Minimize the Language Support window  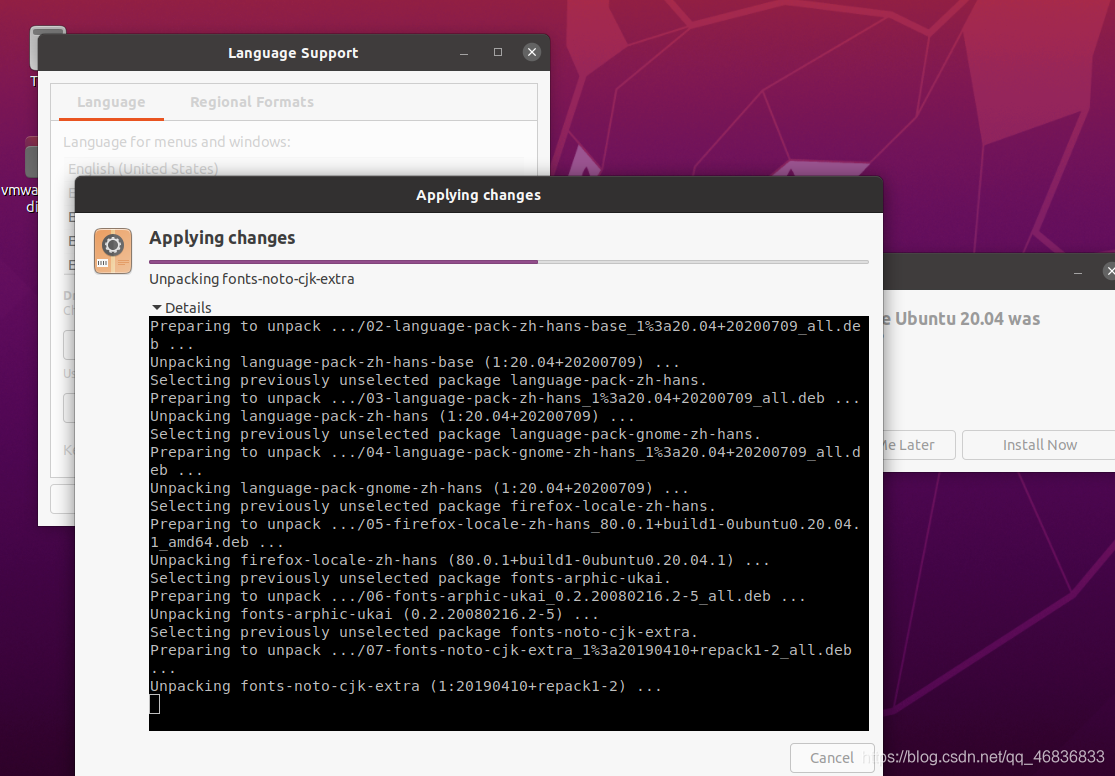(464, 53)
